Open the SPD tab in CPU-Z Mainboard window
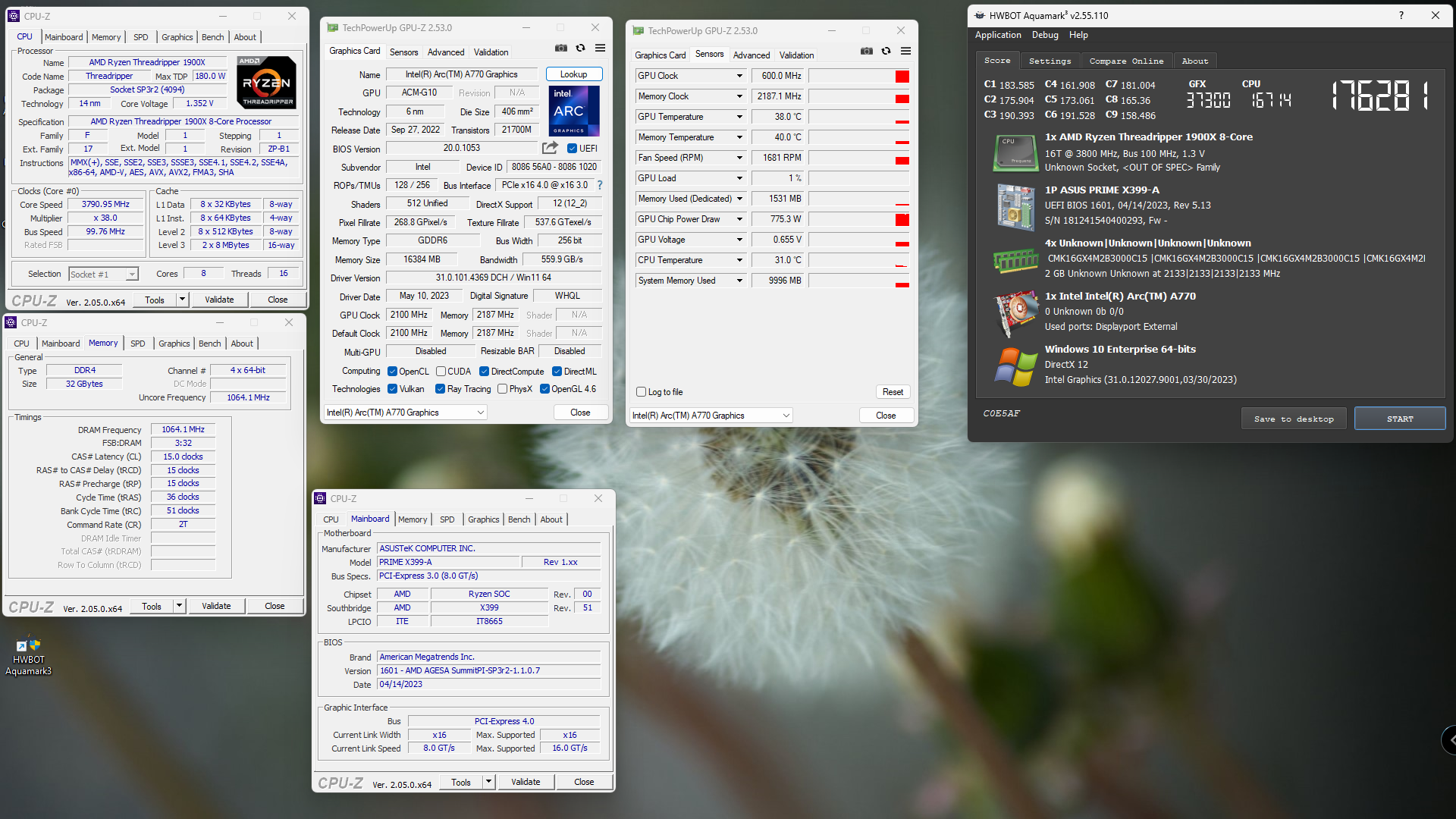Image resolution: width=1456 pixels, height=819 pixels. tap(447, 519)
